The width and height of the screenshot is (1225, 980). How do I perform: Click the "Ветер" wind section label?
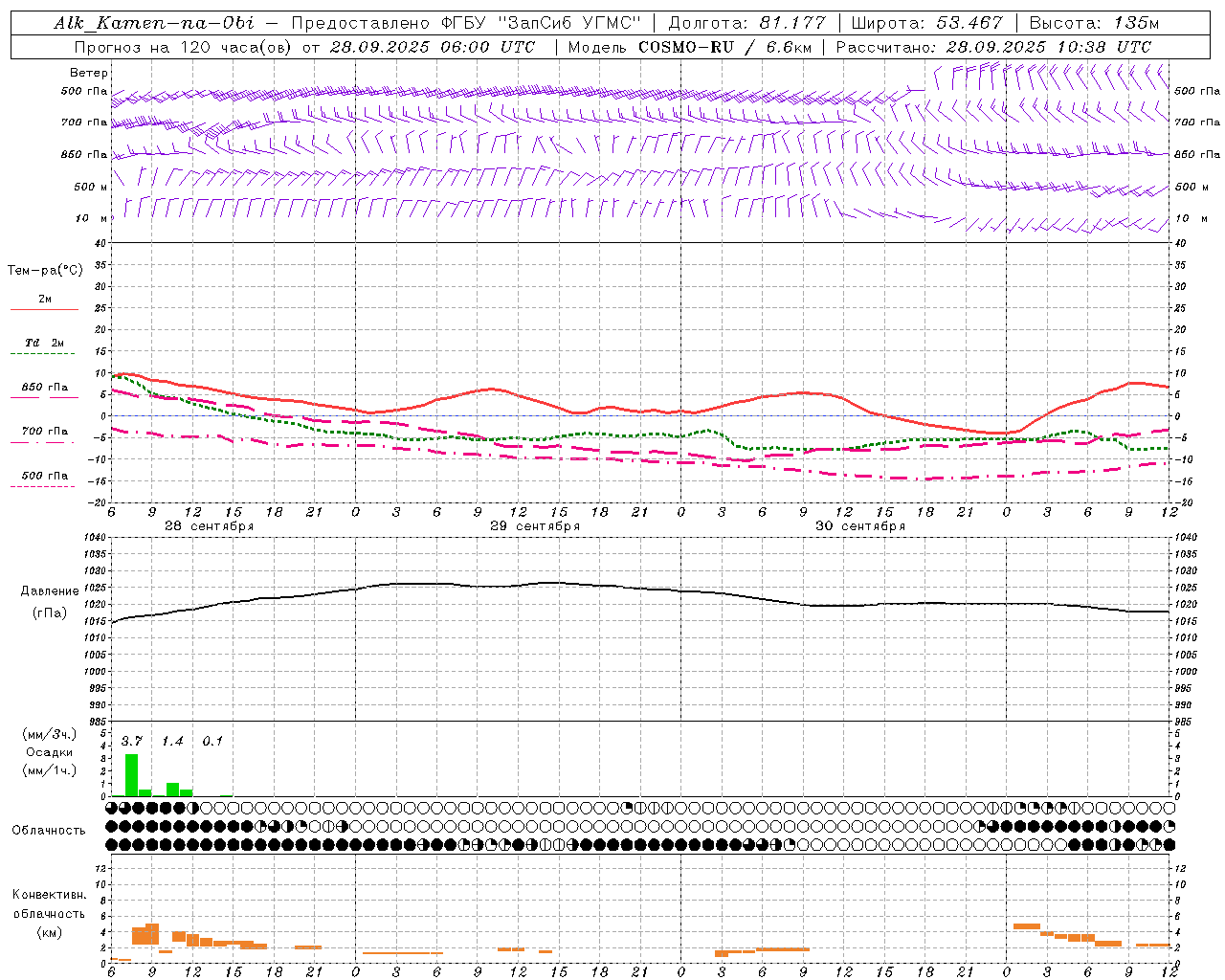click(x=89, y=73)
